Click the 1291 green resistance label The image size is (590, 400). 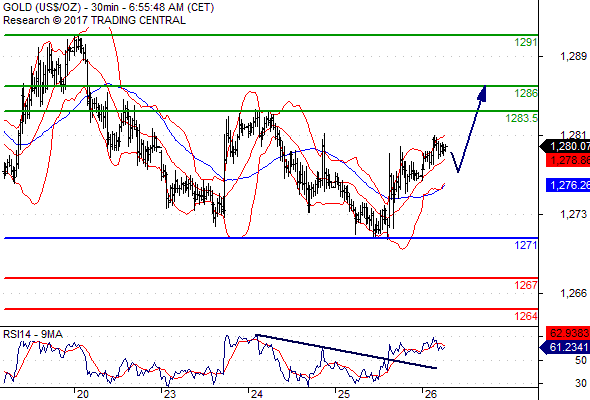point(526,42)
